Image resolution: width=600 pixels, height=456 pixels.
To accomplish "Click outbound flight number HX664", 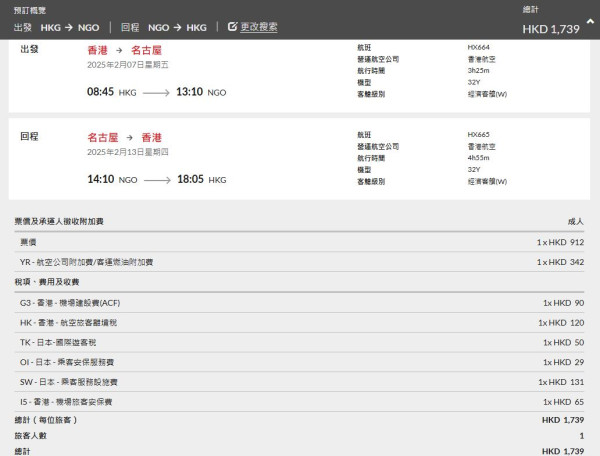I will [x=478, y=47].
